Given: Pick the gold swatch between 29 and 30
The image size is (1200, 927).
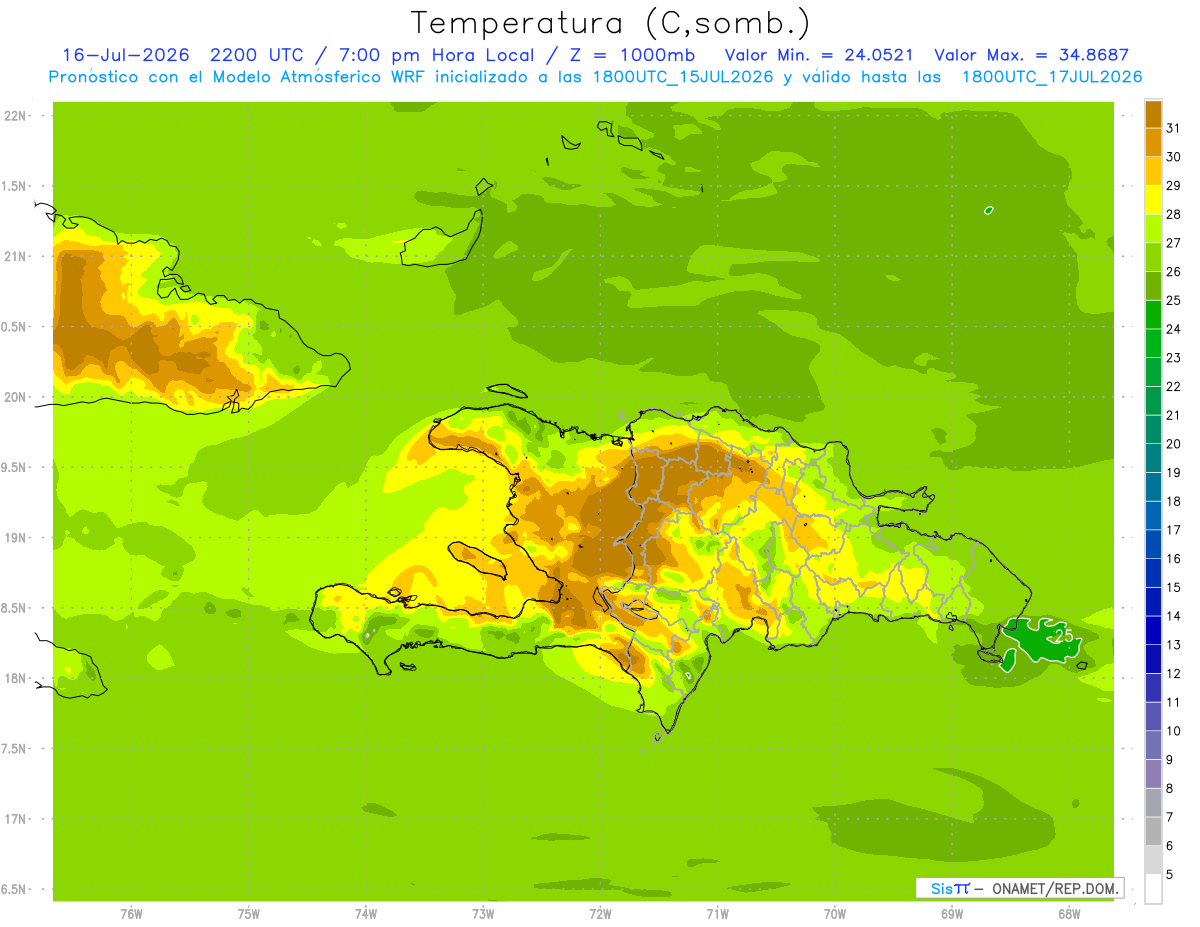Looking at the screenshot, I should [x=1153, y=171].
